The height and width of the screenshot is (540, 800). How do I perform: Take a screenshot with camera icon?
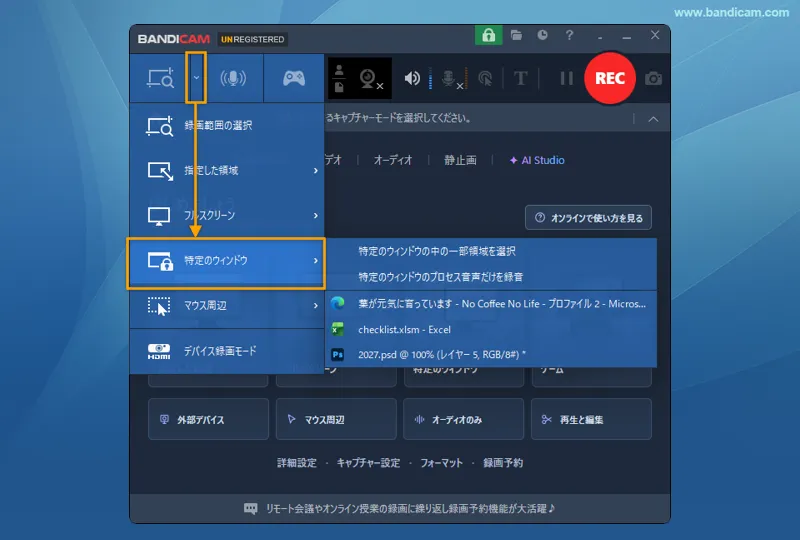(654, 79)
